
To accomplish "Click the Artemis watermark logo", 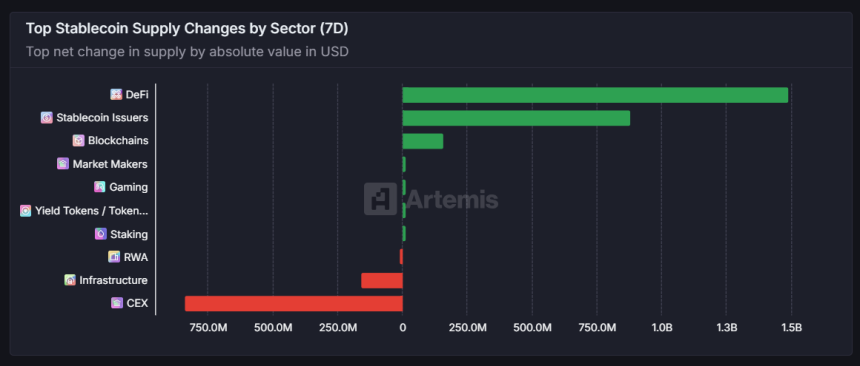I will 431,199.
